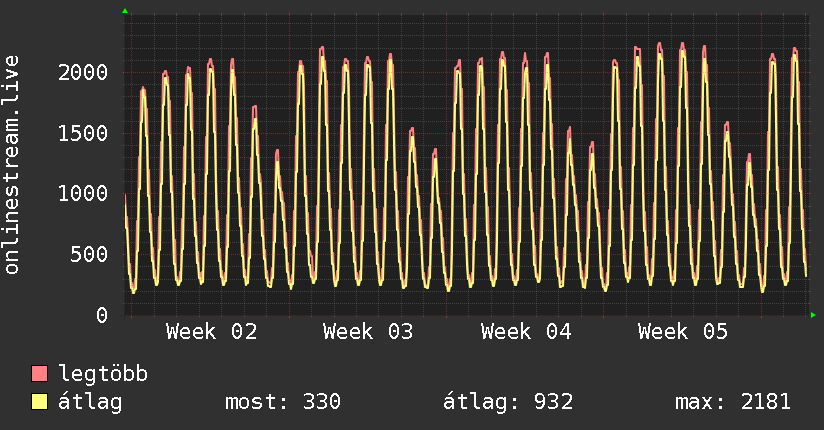The height and width of the screenshot is (430, 824).
Task: Select the Week 02 axis label
Action: click(x=212, y=332)
